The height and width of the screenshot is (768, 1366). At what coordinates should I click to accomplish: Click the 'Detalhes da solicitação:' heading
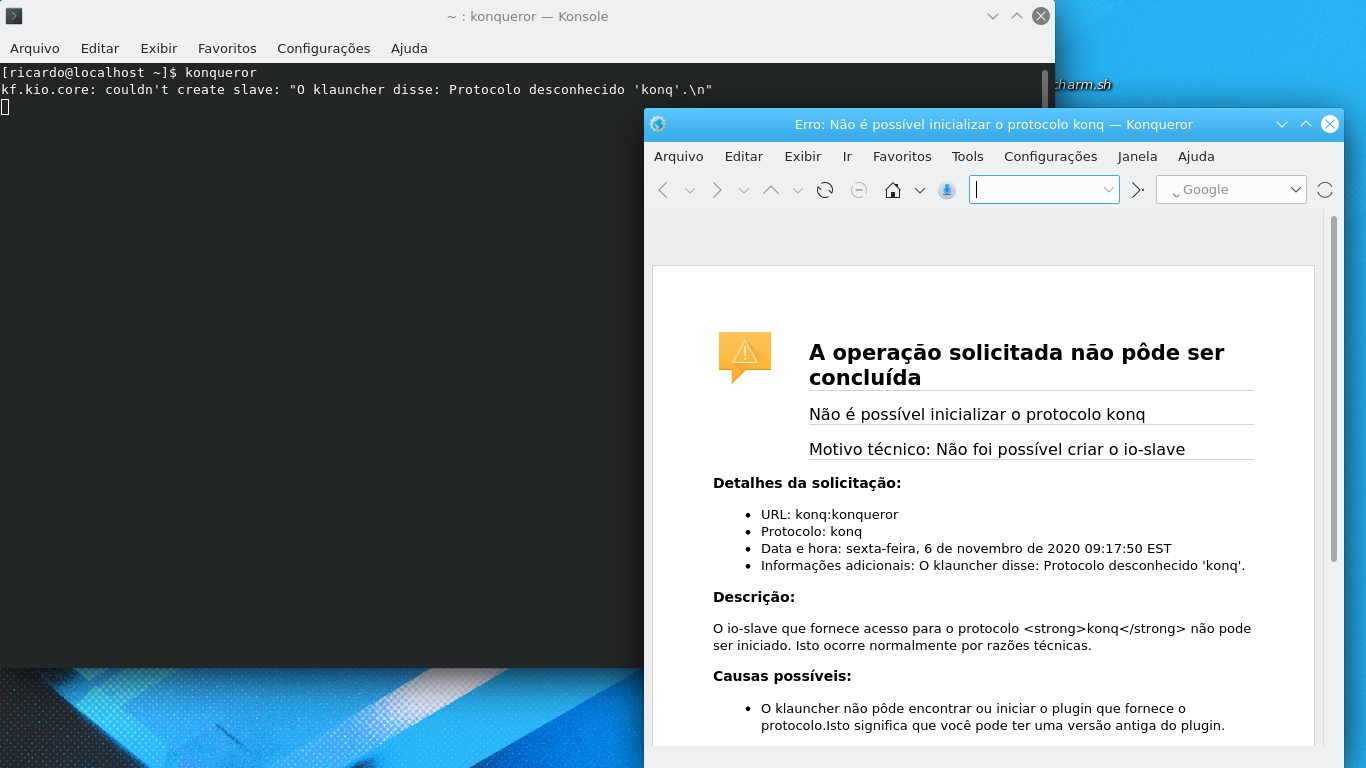pos(807,483)
